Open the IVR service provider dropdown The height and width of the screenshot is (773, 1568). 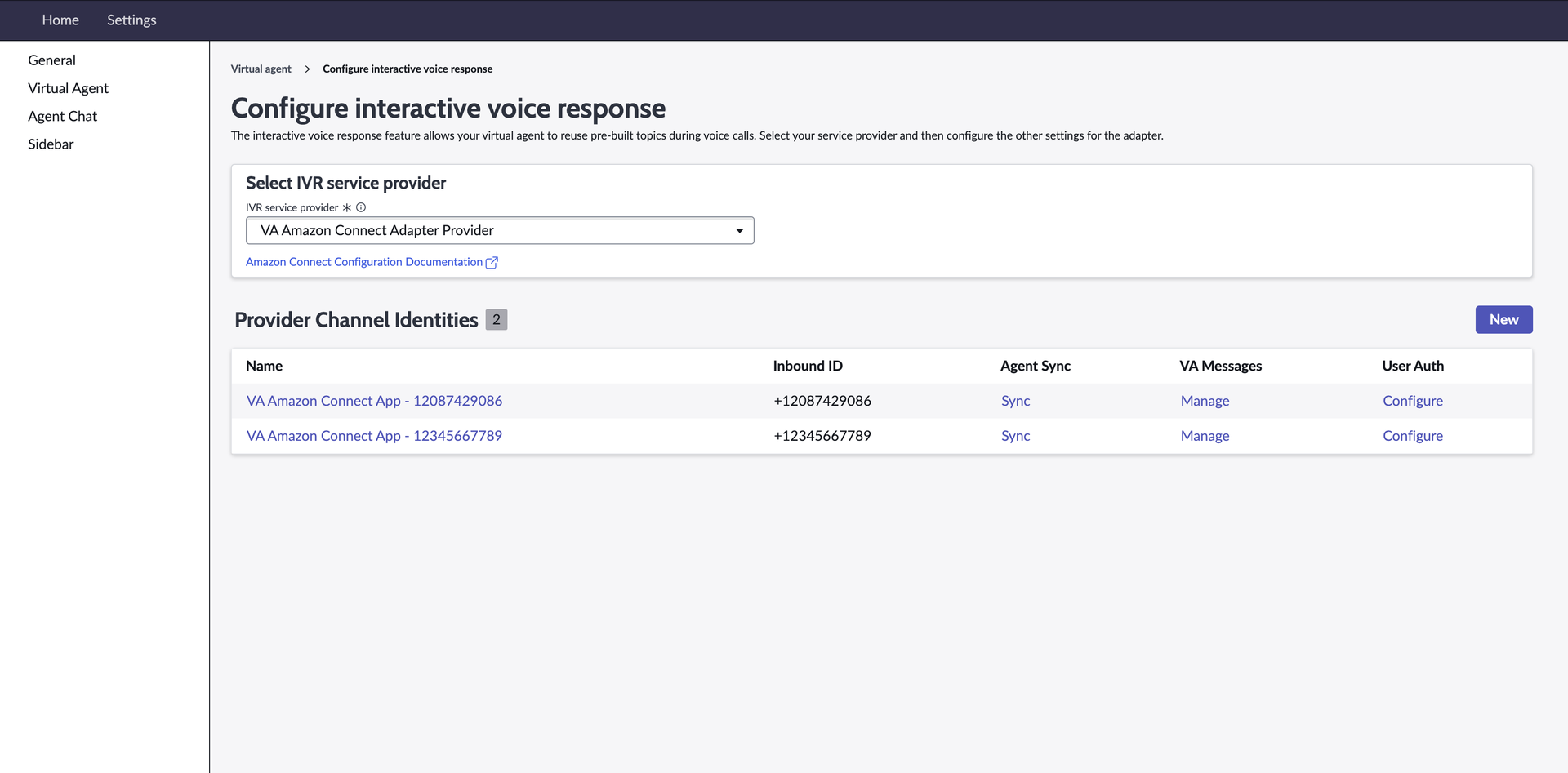click(500, 230)
